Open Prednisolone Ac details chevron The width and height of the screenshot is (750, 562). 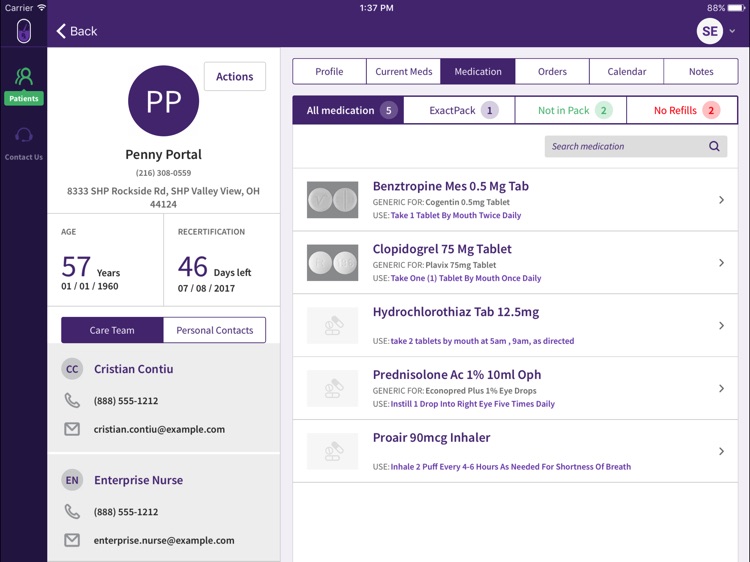(721, 388)
